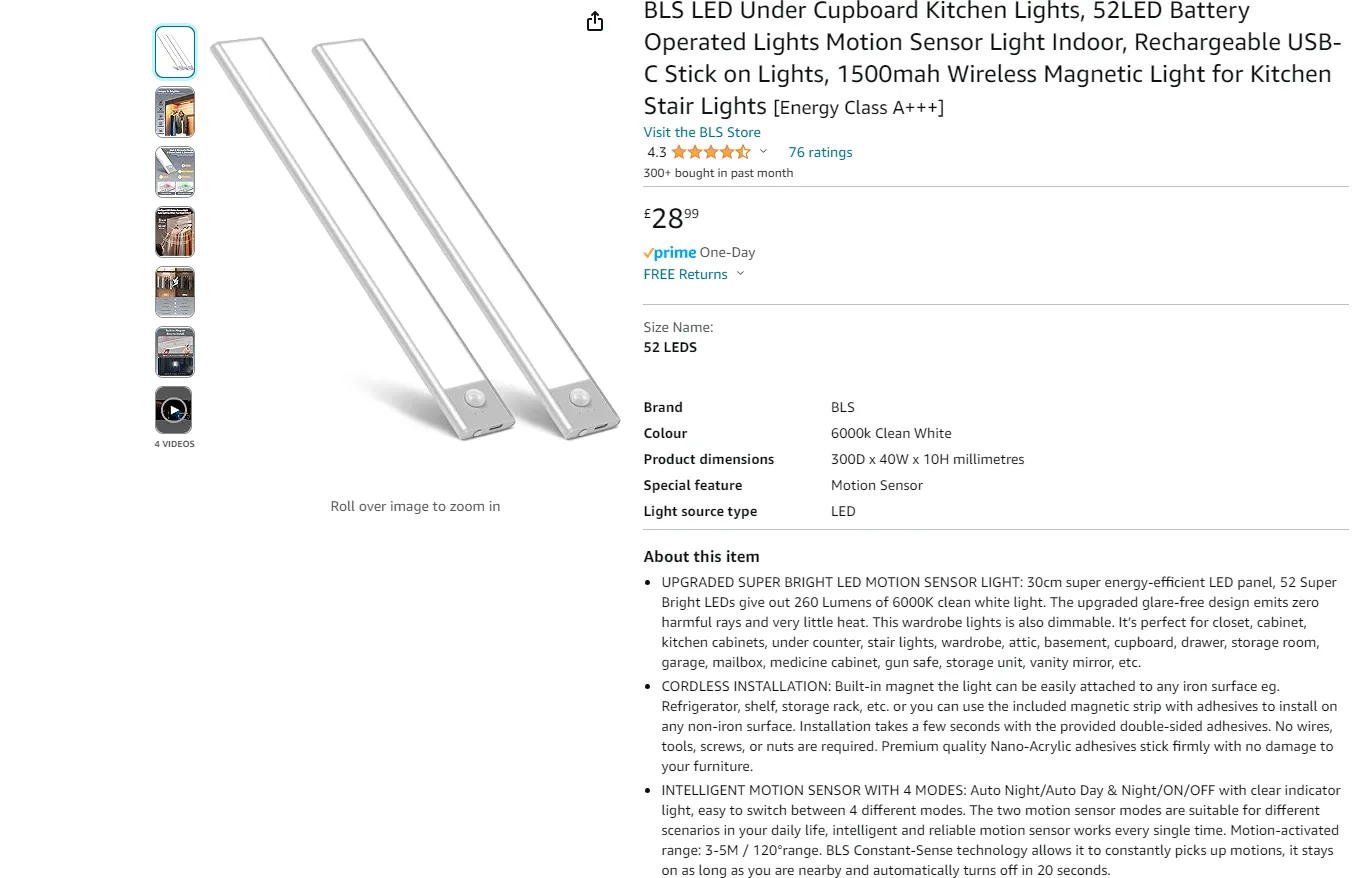Click the 4 VIDEOS label
This screenshot has width=1364, height=878.
point(174,444)
